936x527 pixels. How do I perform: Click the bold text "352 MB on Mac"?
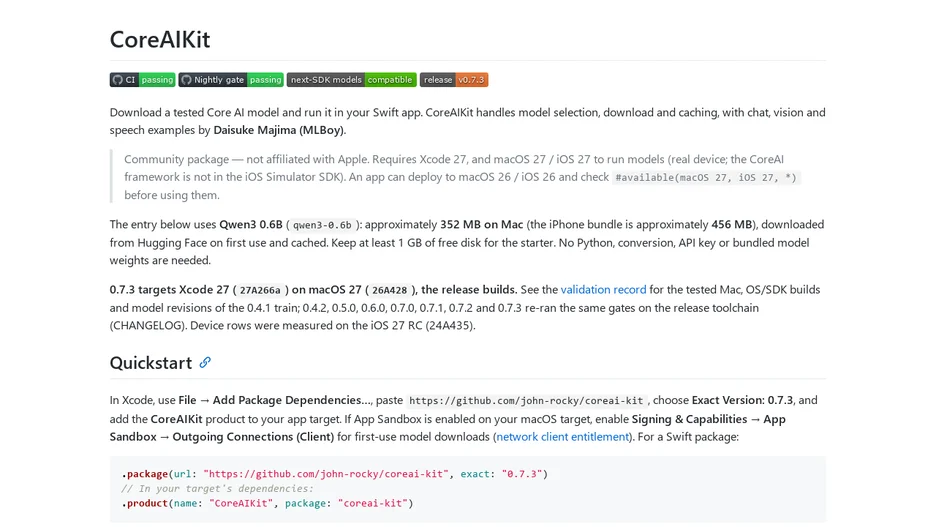click(x=481, y=224)
